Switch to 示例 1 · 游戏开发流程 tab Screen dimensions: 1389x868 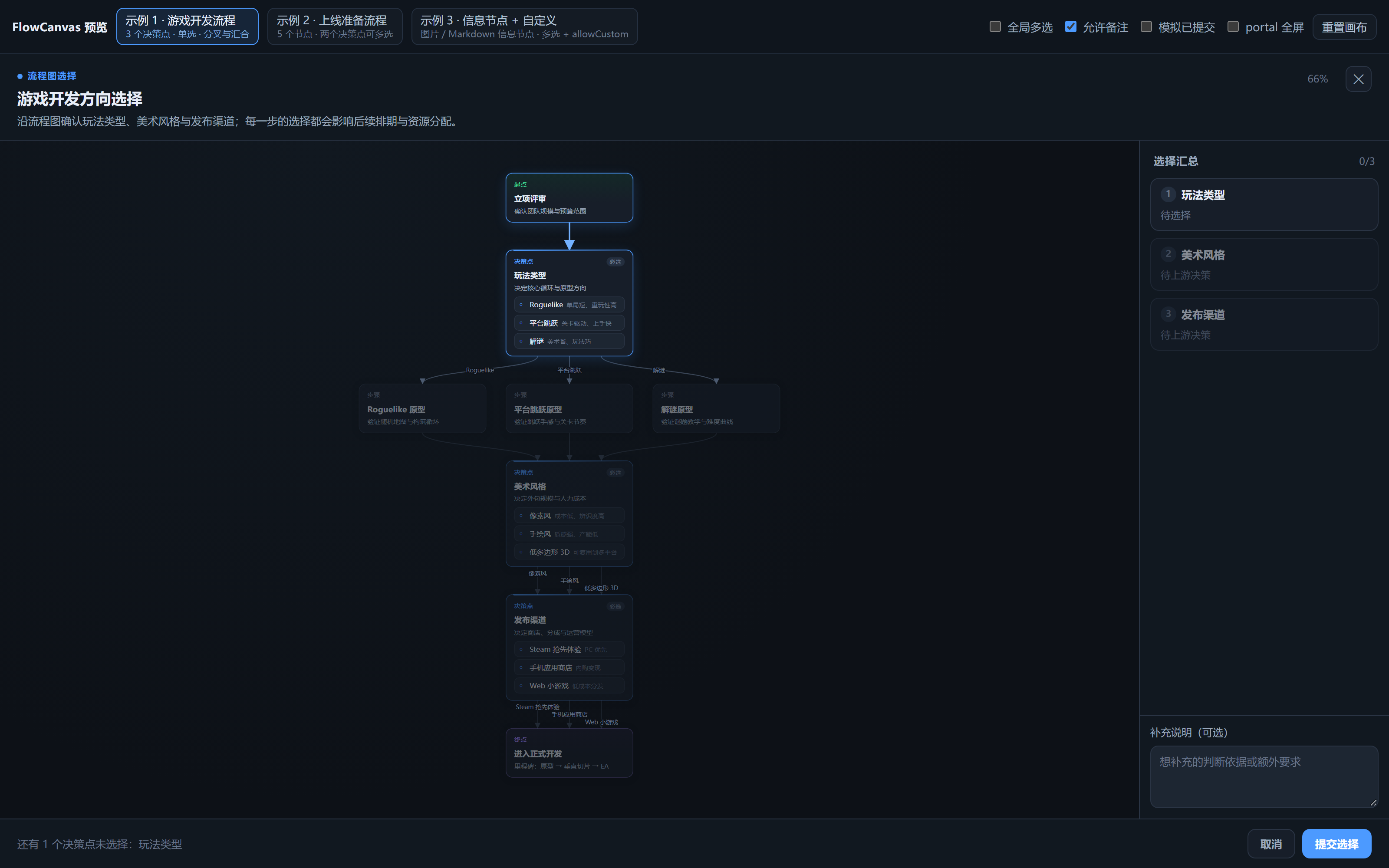point(187,26)
